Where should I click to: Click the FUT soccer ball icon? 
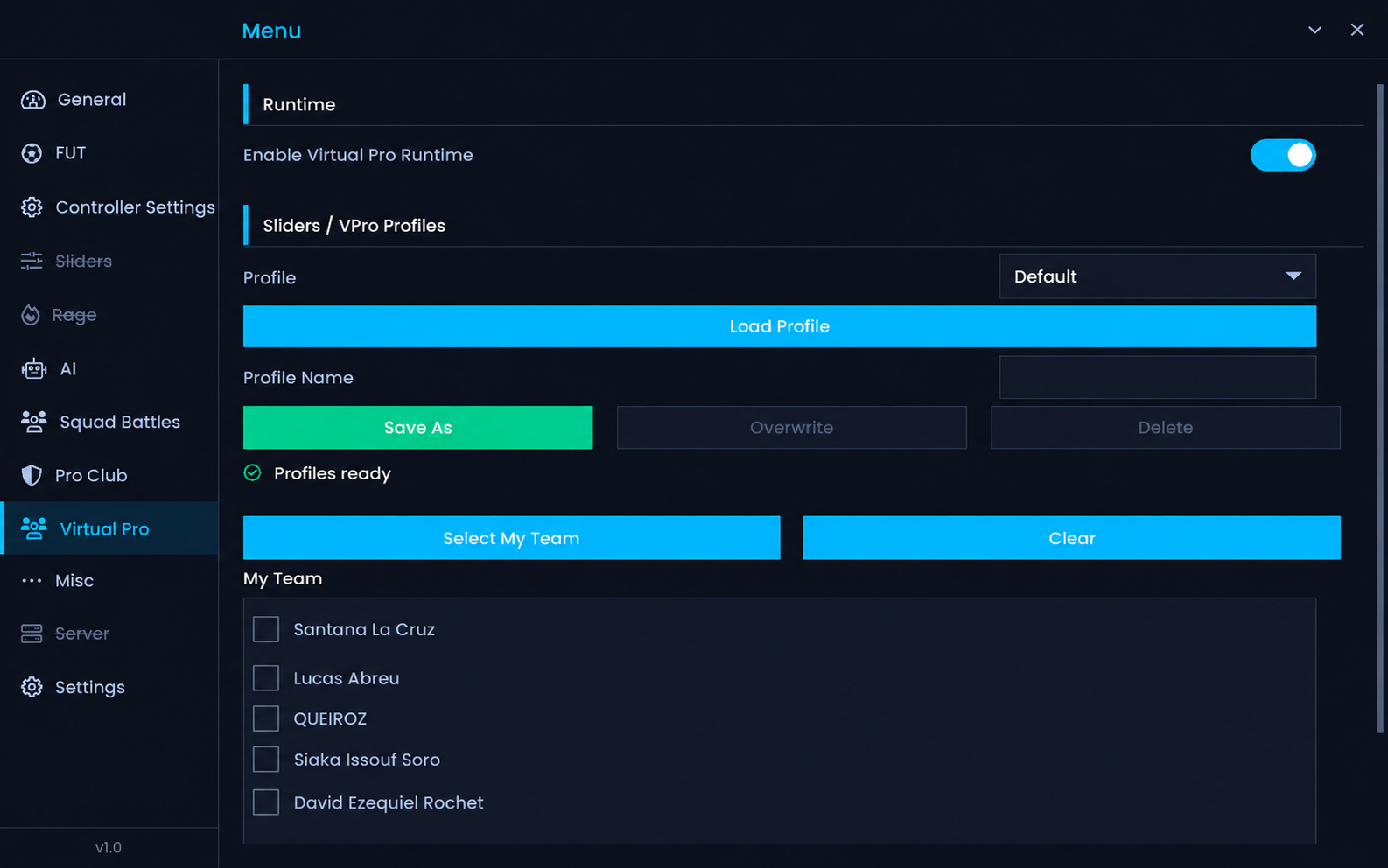[x=32, y=153]
